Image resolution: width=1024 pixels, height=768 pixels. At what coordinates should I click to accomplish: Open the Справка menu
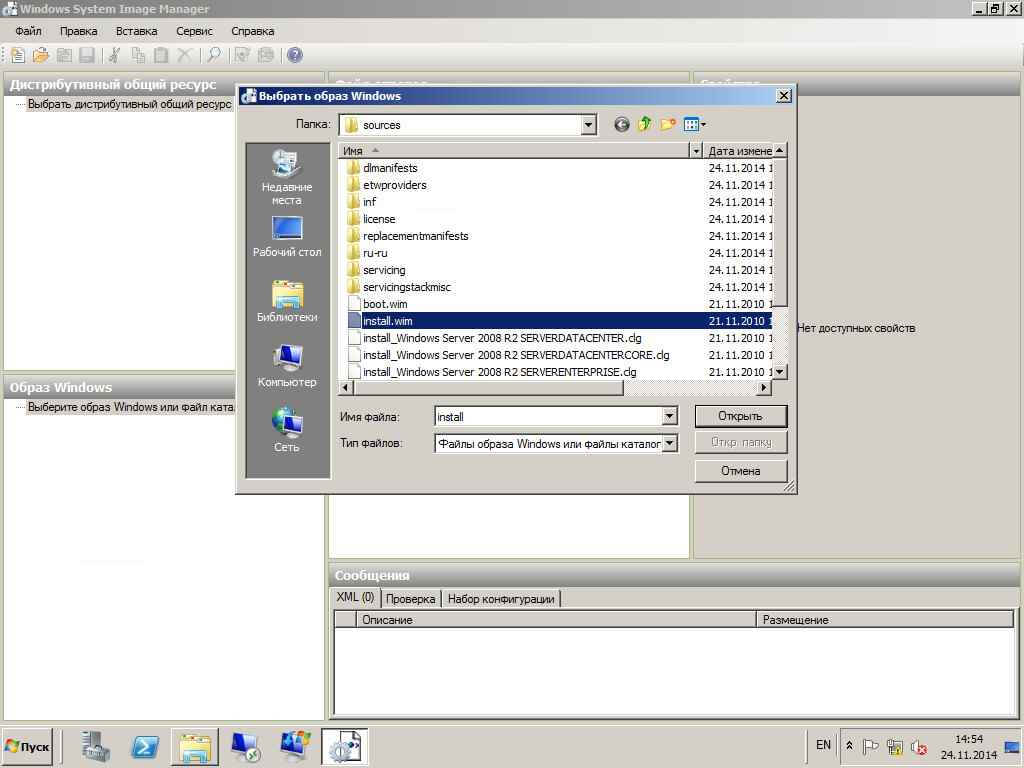[252, 31]
